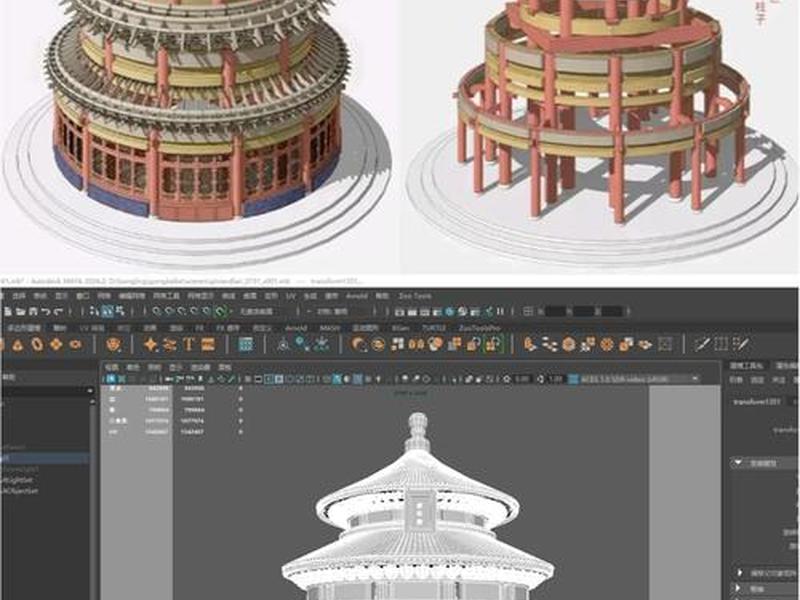
Task: Click the left colored temple model image
Action: point(196,134)
